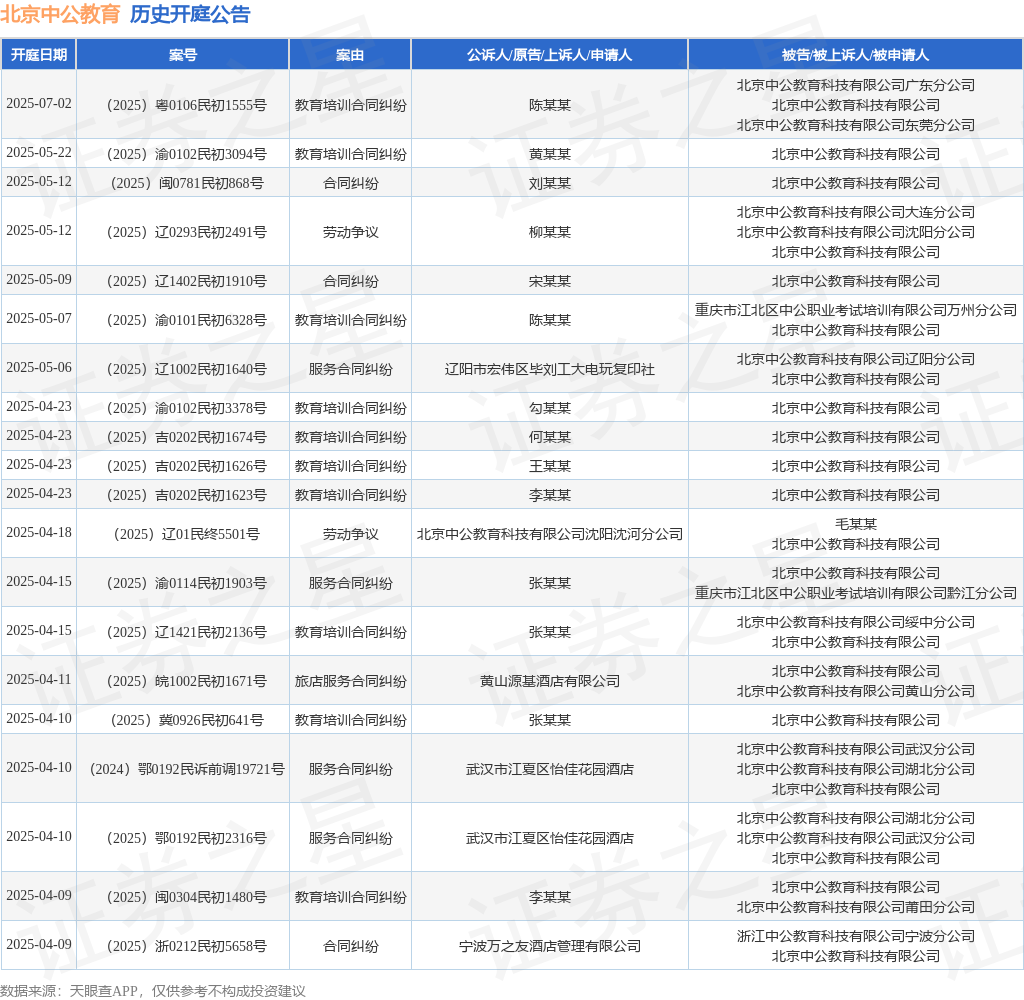Click case number (2025)渝0101民初6328号
This screenshot has width=1024, height=1000.
coord(186,320)
